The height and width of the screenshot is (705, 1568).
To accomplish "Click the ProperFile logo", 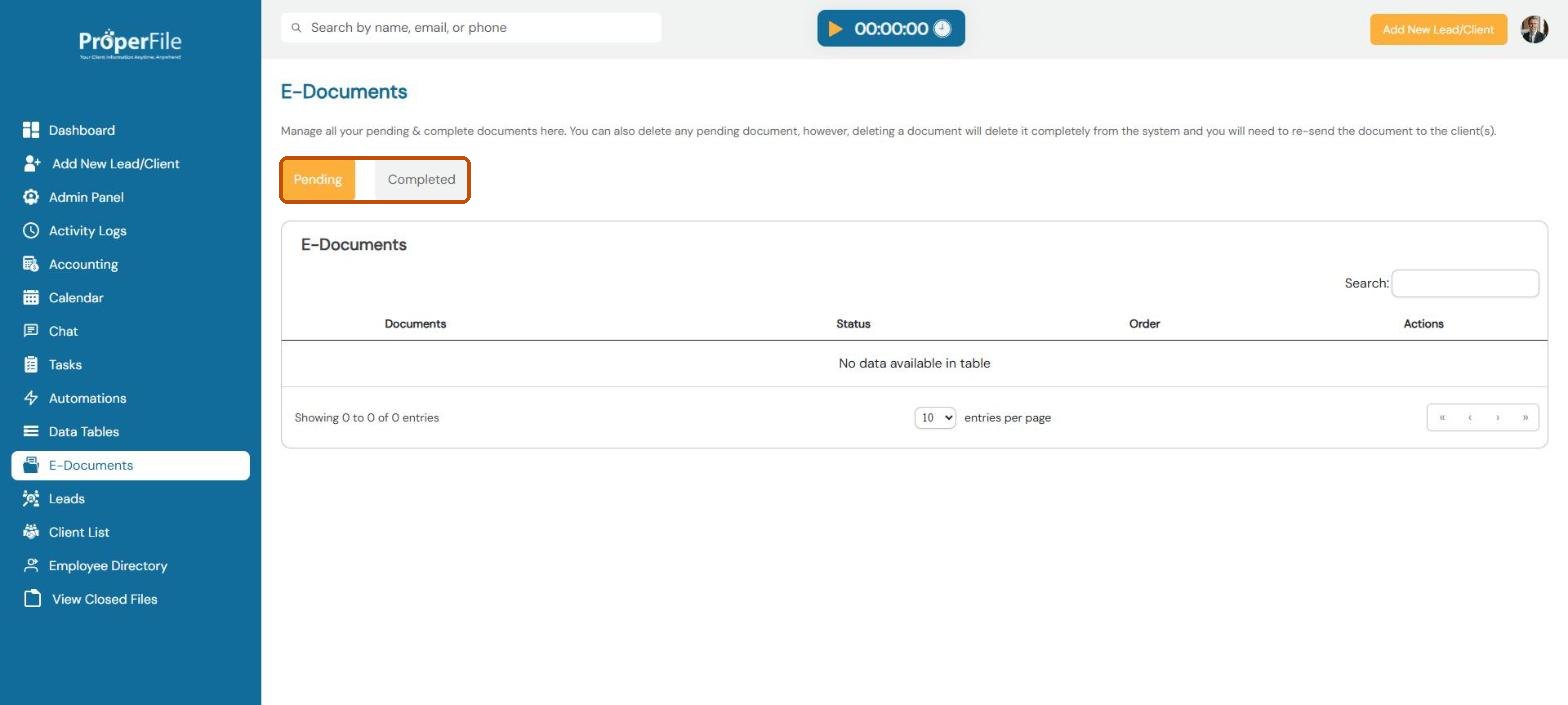I will 130,43.
